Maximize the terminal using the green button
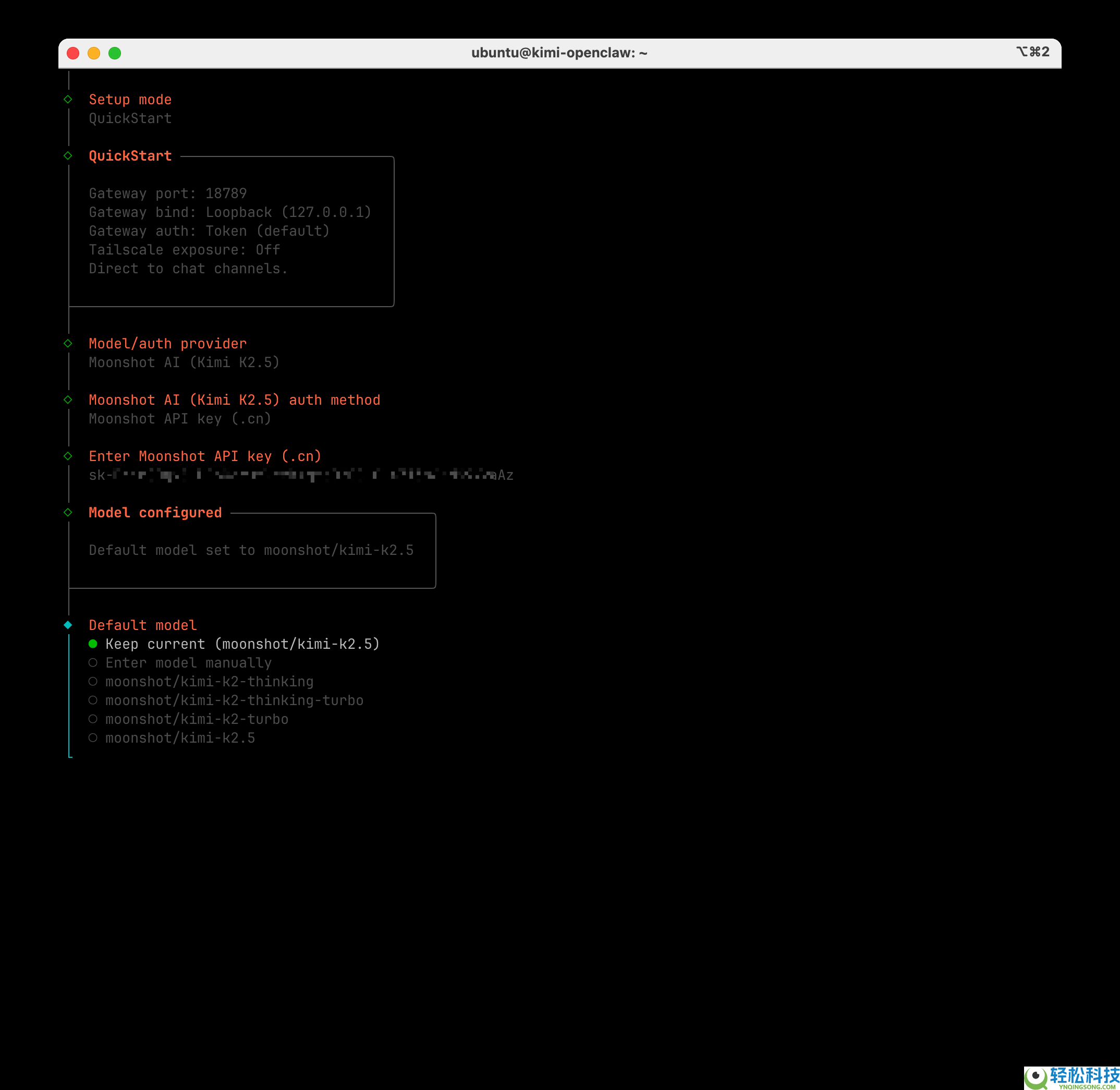This screenshot has height=1090, width=1120. [115, 53]
